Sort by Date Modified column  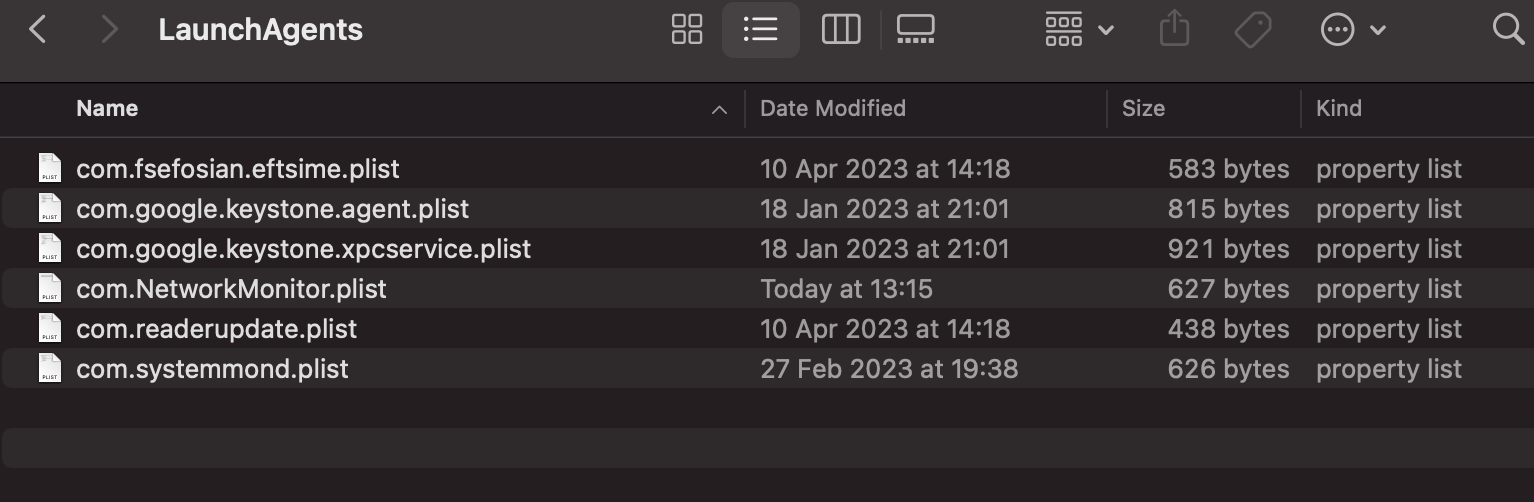[832, 108]
